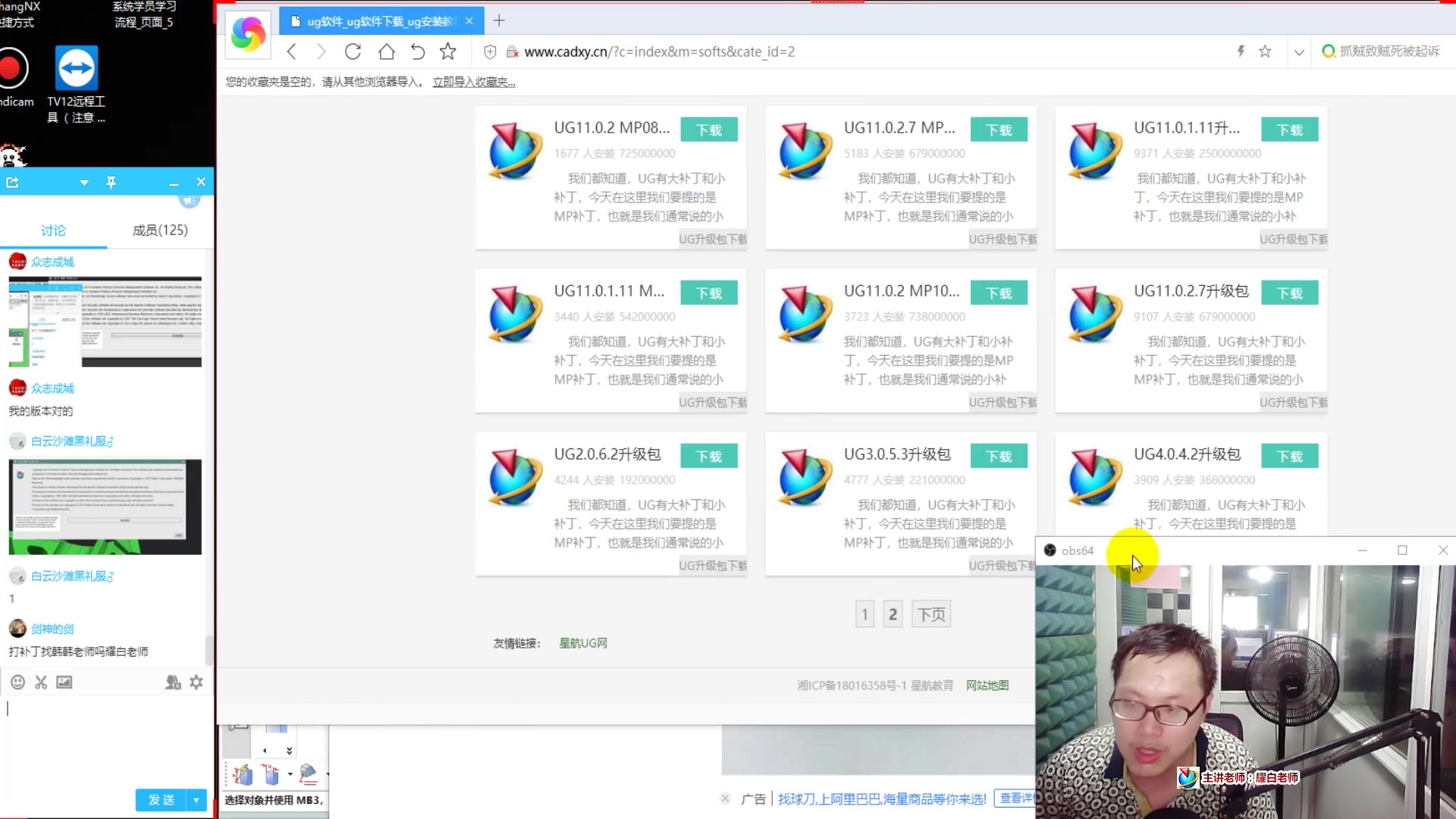This screenshot has height=819, width=1456.
Task: Open the send button dropdown arrow
Action: pyautogui.click(x=196, y=800)
